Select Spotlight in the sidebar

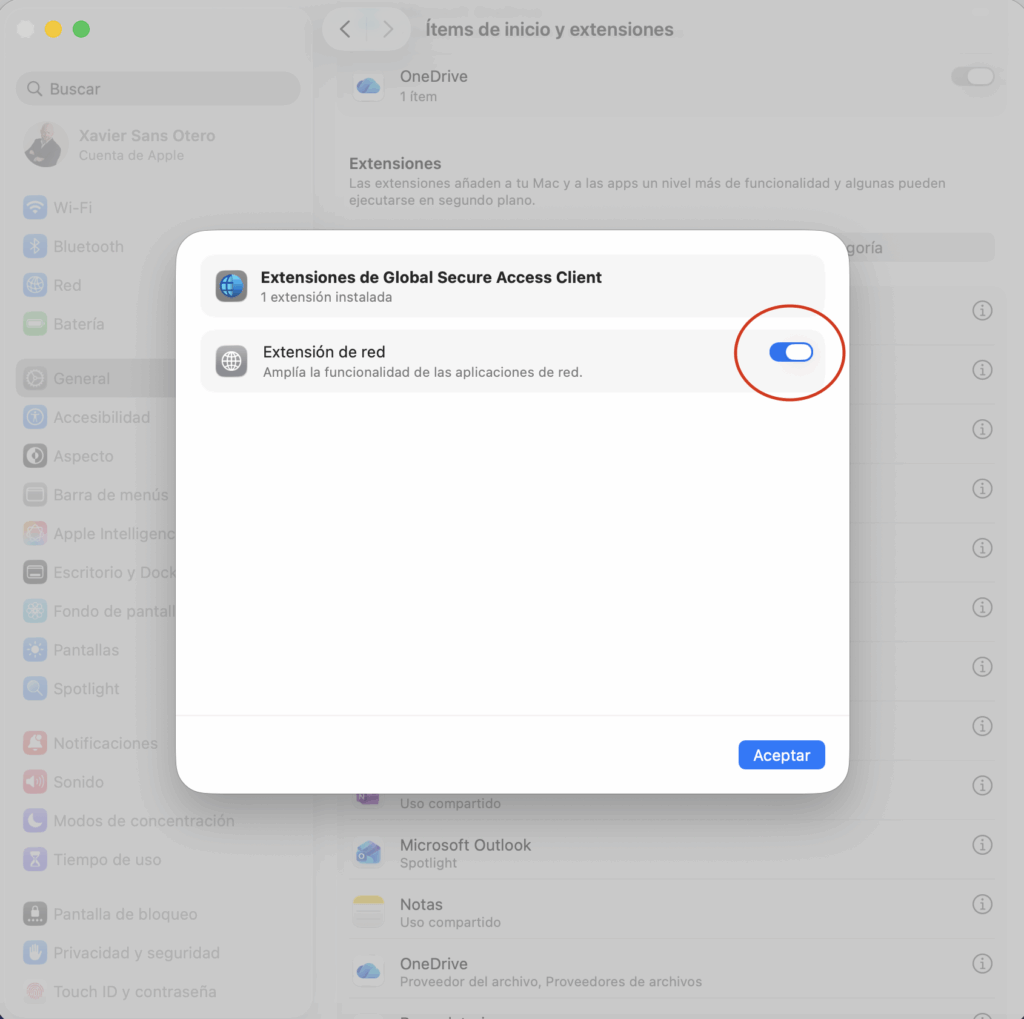[86, 689]
